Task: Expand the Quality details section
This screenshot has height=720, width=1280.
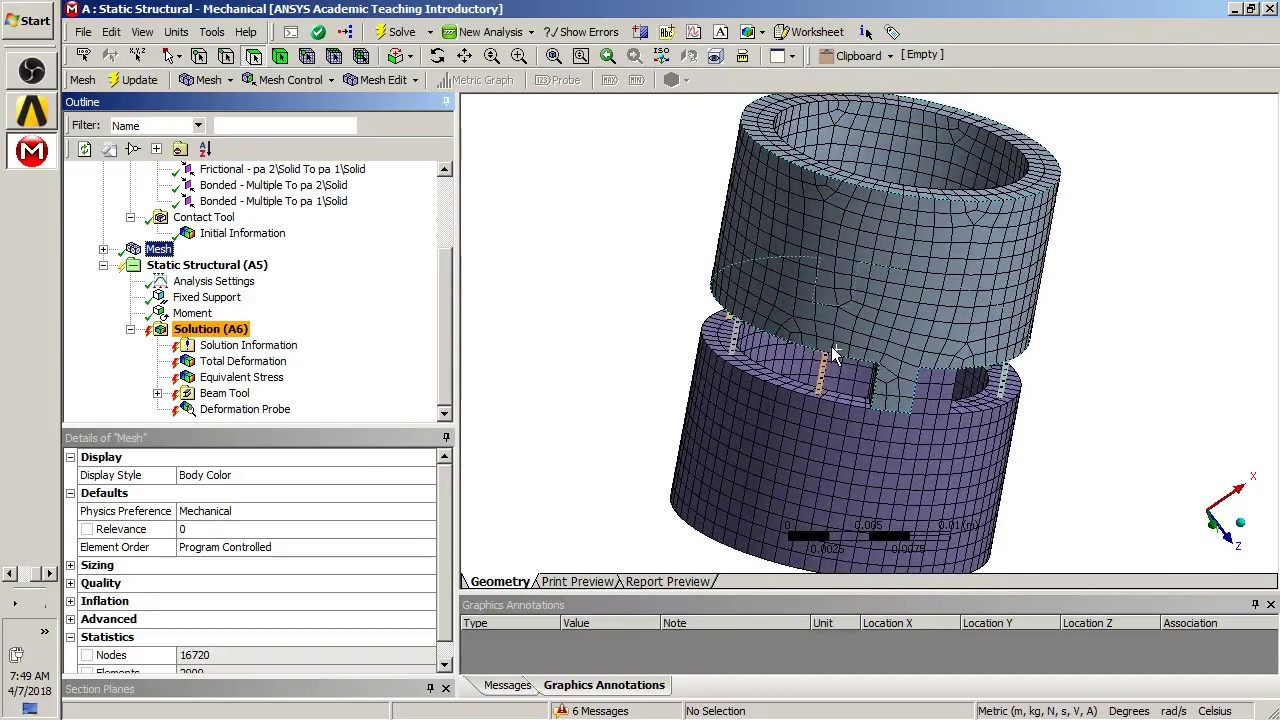Action: click(70, 583)
